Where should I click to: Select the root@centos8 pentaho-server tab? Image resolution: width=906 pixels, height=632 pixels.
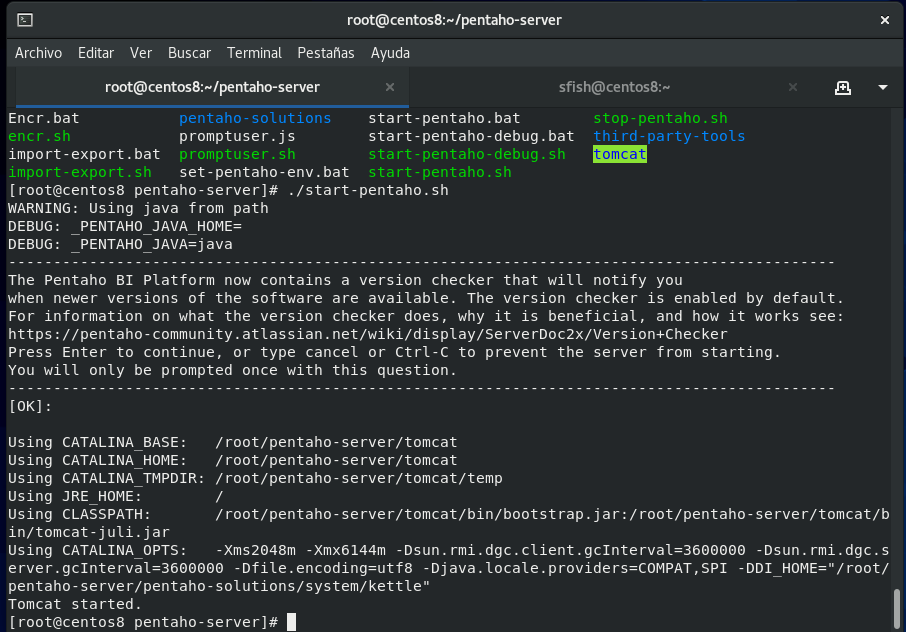(212, 87)
